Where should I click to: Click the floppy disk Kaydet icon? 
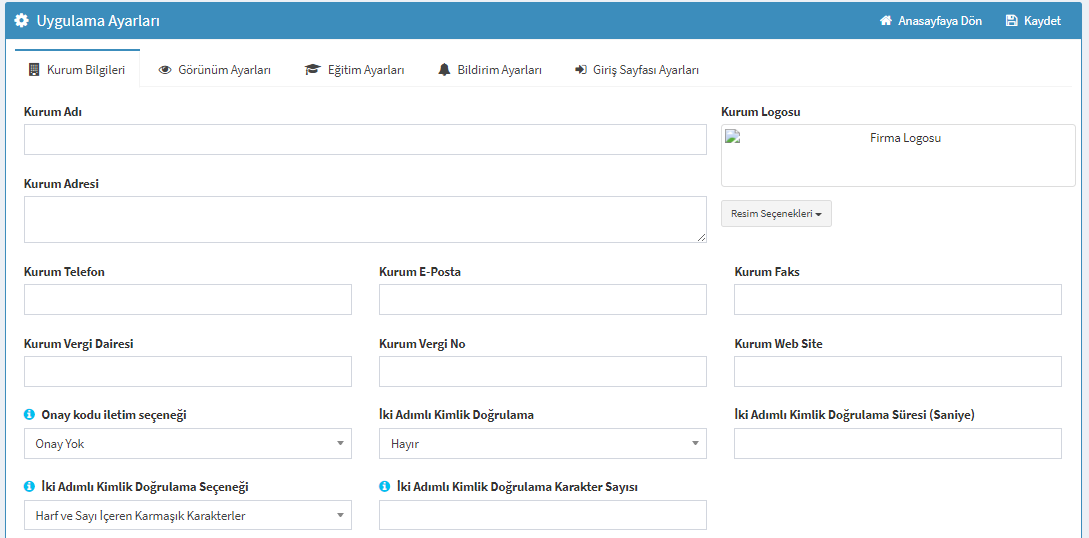[1012, 21]
